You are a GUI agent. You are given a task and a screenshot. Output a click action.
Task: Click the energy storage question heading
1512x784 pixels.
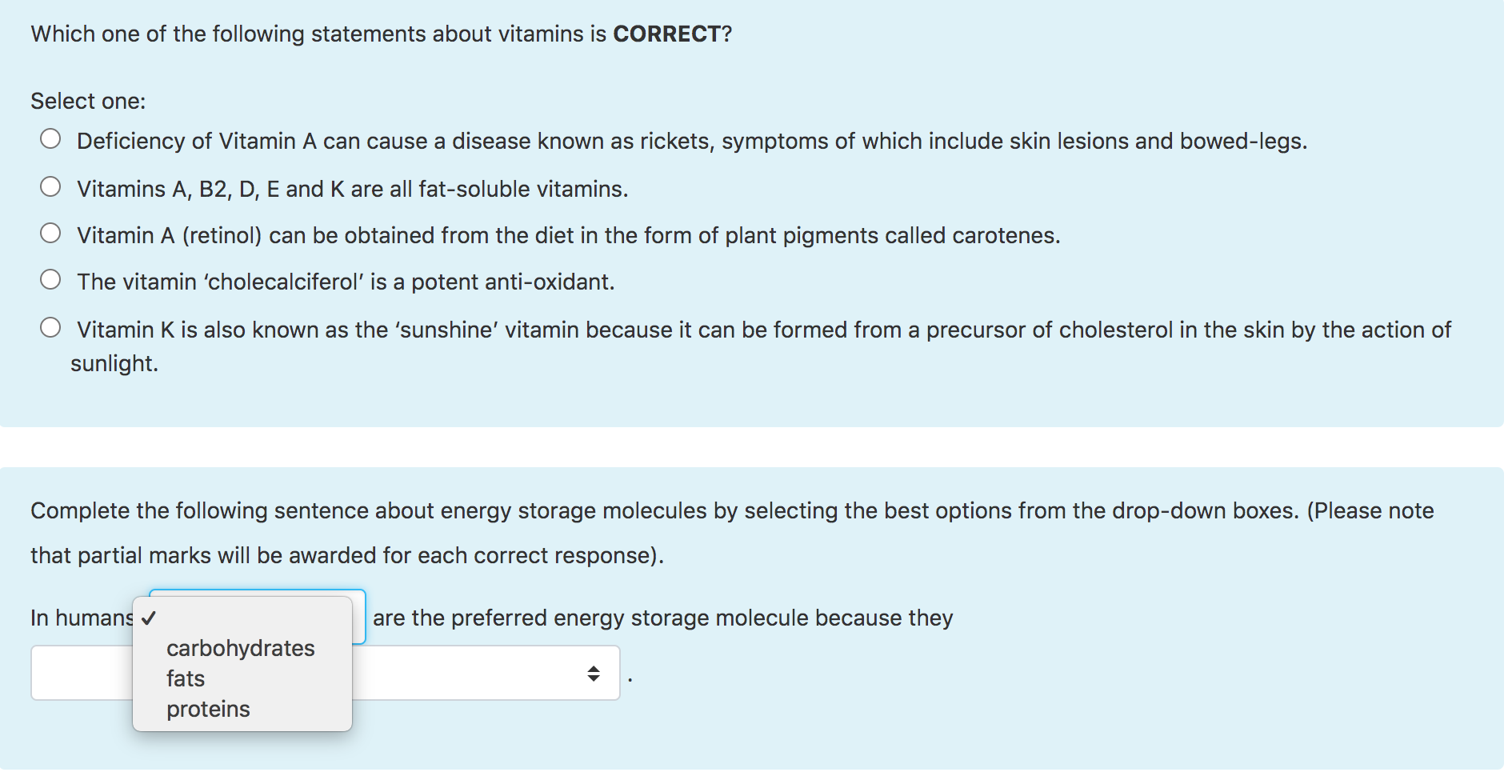pyautogui.click(x=732, y=510)
